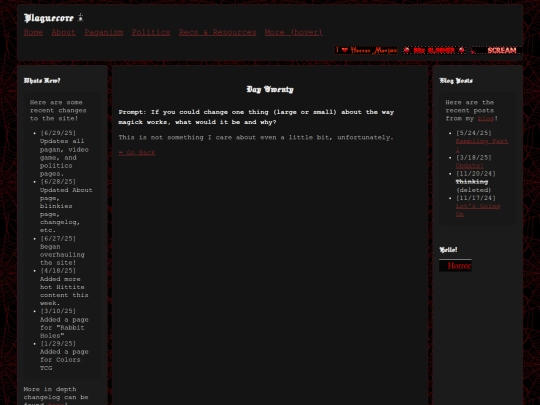Click the bold Prompt text about magick
540x405 pixels.
pyautogui.click(x=256, y=117)
